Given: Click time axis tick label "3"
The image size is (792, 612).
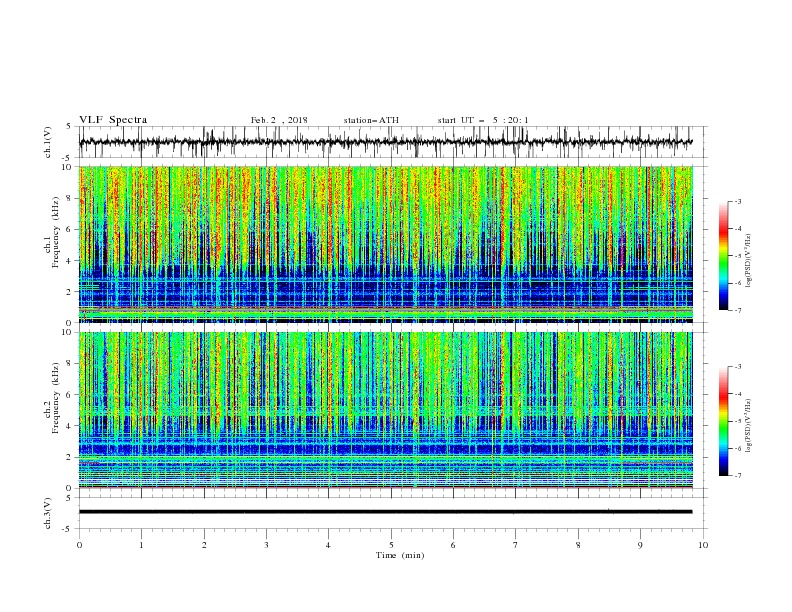Looking at the screenshot, I should (266, 545).
